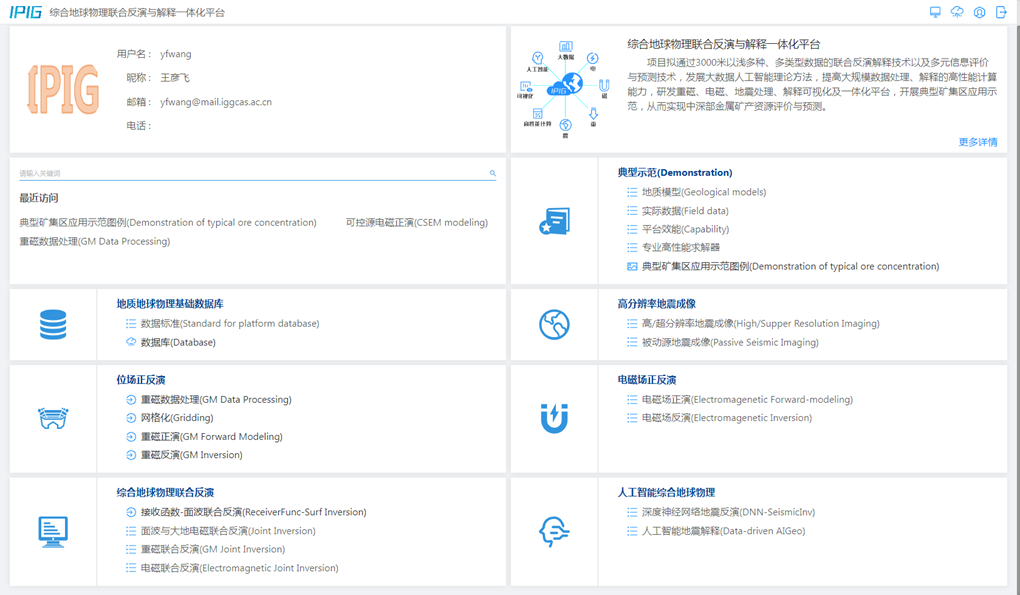Click the monitor icon in top header

click(935, 12)
